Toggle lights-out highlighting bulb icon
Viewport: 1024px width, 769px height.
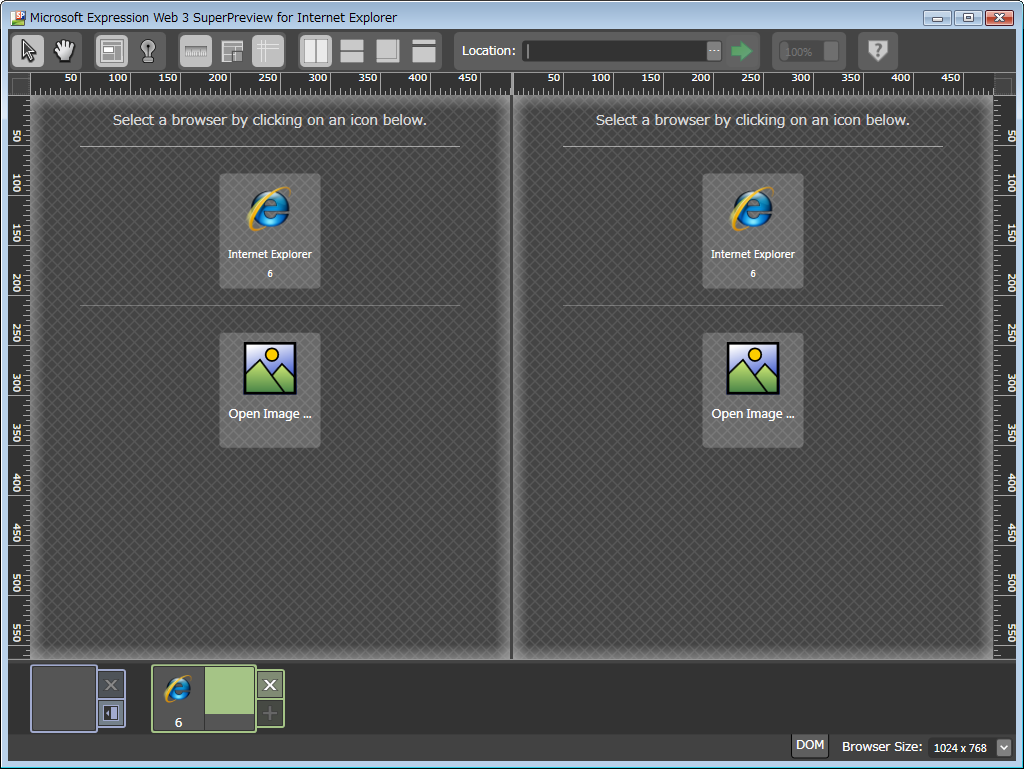point(148,51)
